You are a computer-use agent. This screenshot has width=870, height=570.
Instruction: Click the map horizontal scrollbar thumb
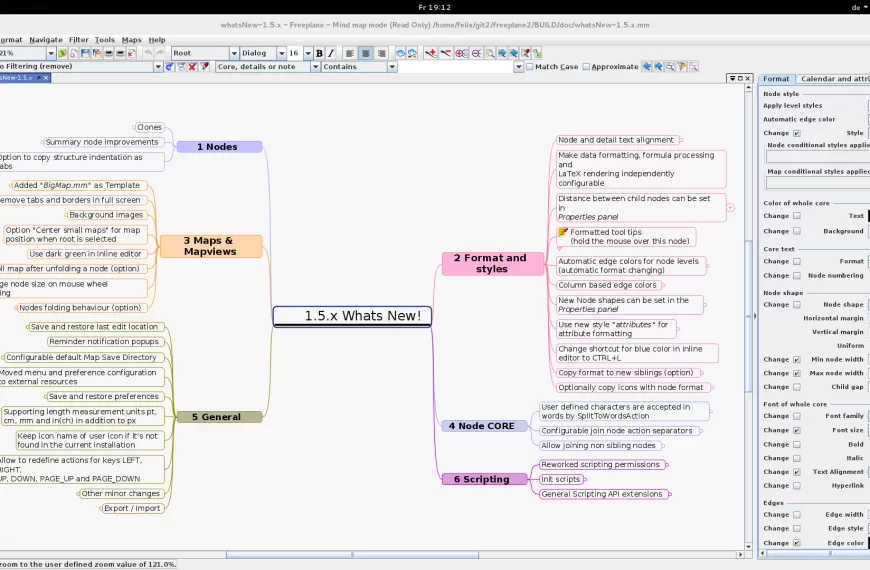point(352,554)
